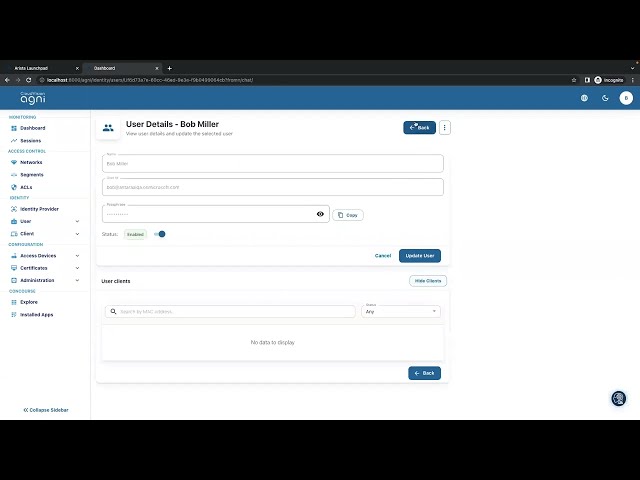Click the Incognito indicator
Viewport: 640px width, 480px height.
(609, 80)
